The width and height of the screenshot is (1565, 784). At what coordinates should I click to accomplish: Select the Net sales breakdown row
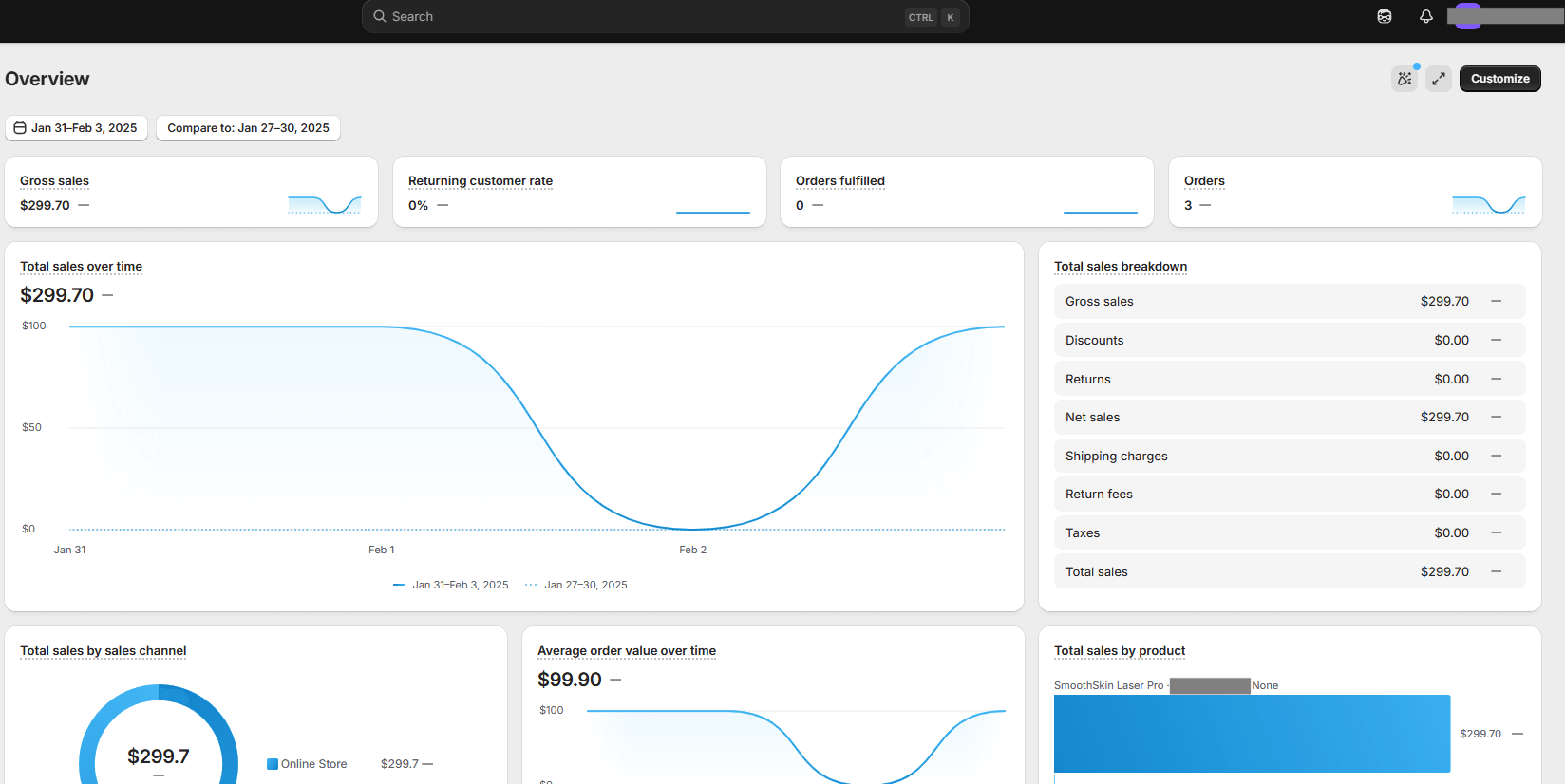click(1289, 418)
